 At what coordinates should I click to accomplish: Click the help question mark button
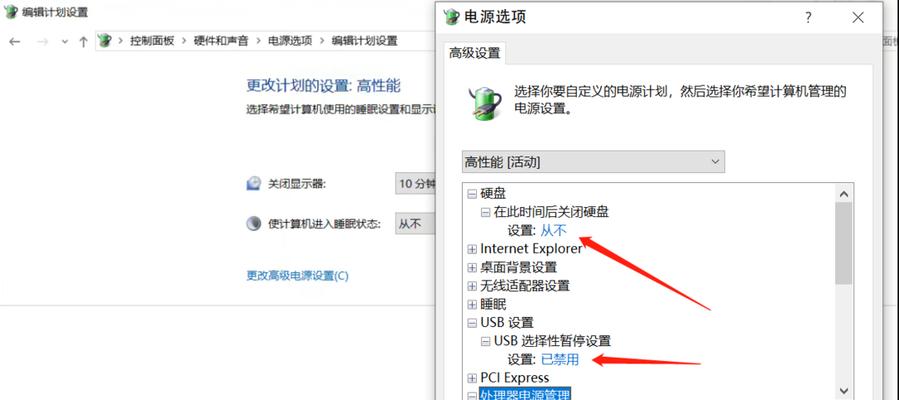[808, 18]
